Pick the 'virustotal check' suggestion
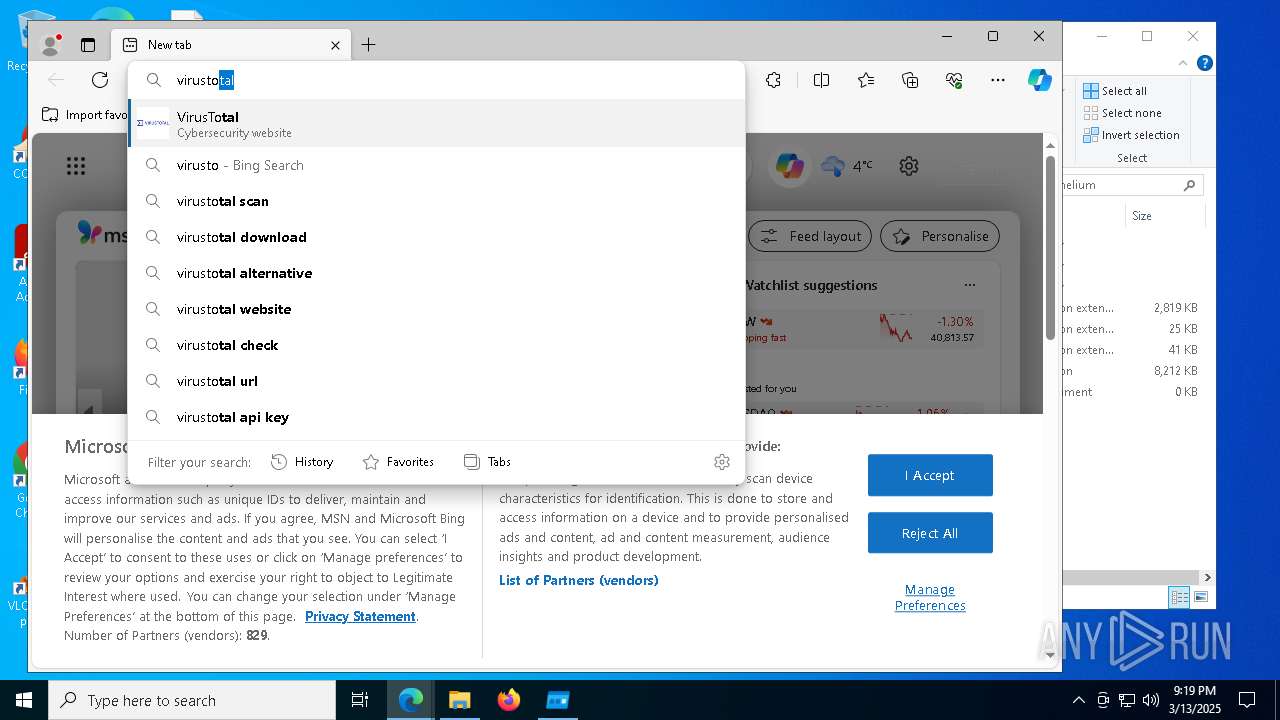The width and height of the screenshot is (1280, 720). [437, 345]
